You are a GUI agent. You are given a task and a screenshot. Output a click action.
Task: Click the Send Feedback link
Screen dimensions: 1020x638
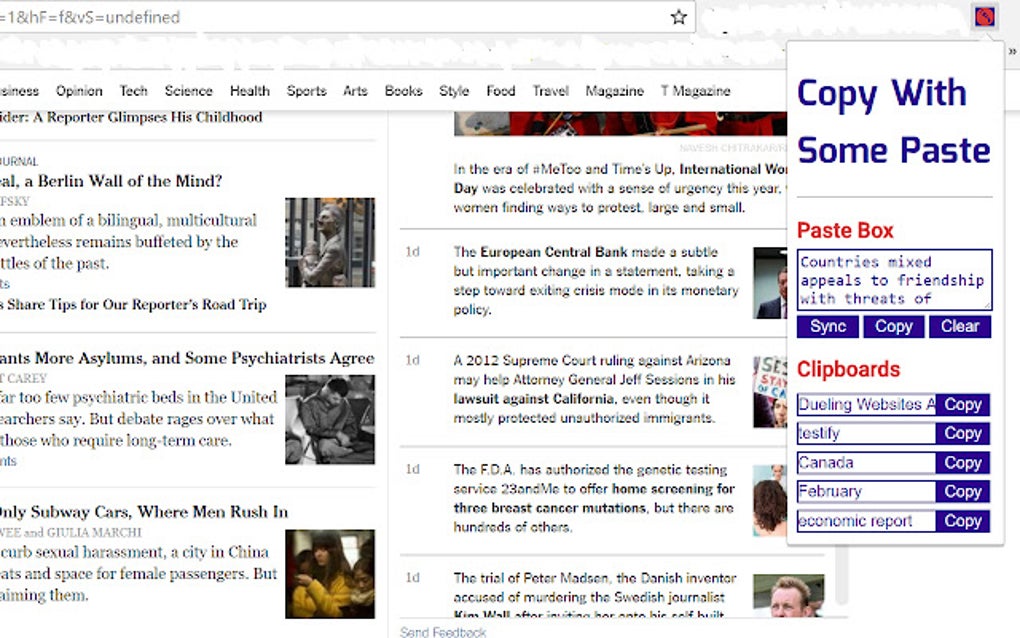(x=441, y=632)
